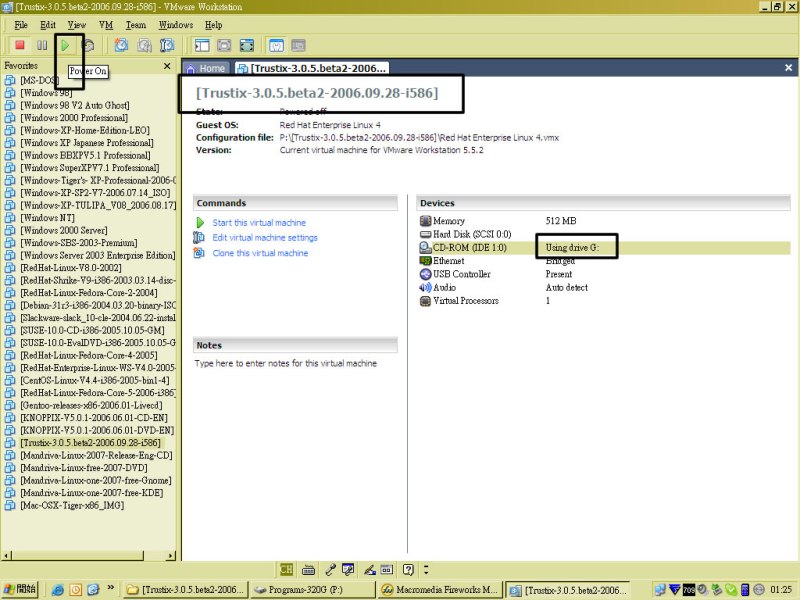Click the Quick Switch toolbar icon
The width and height of the screenshot is (800, 600).
(x=224, y=45)
